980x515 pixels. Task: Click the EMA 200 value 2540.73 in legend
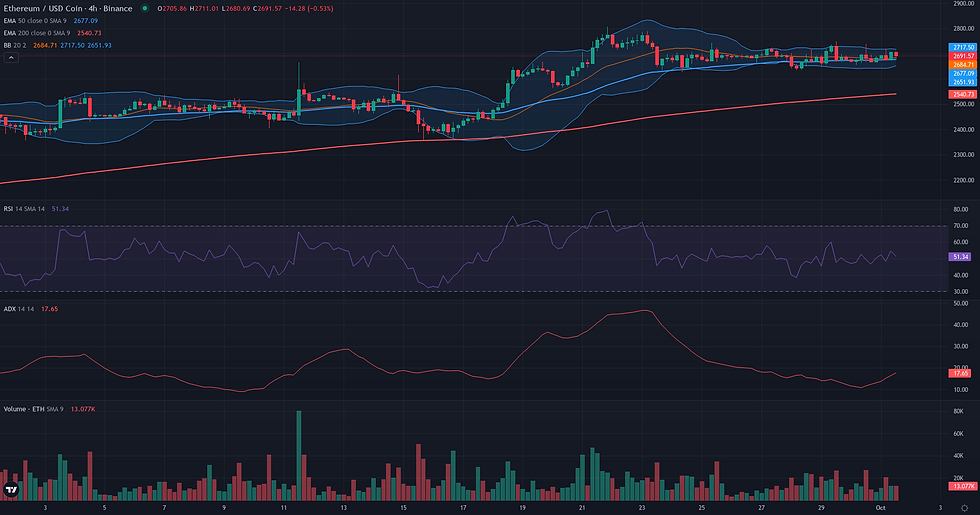coord(89,33)
